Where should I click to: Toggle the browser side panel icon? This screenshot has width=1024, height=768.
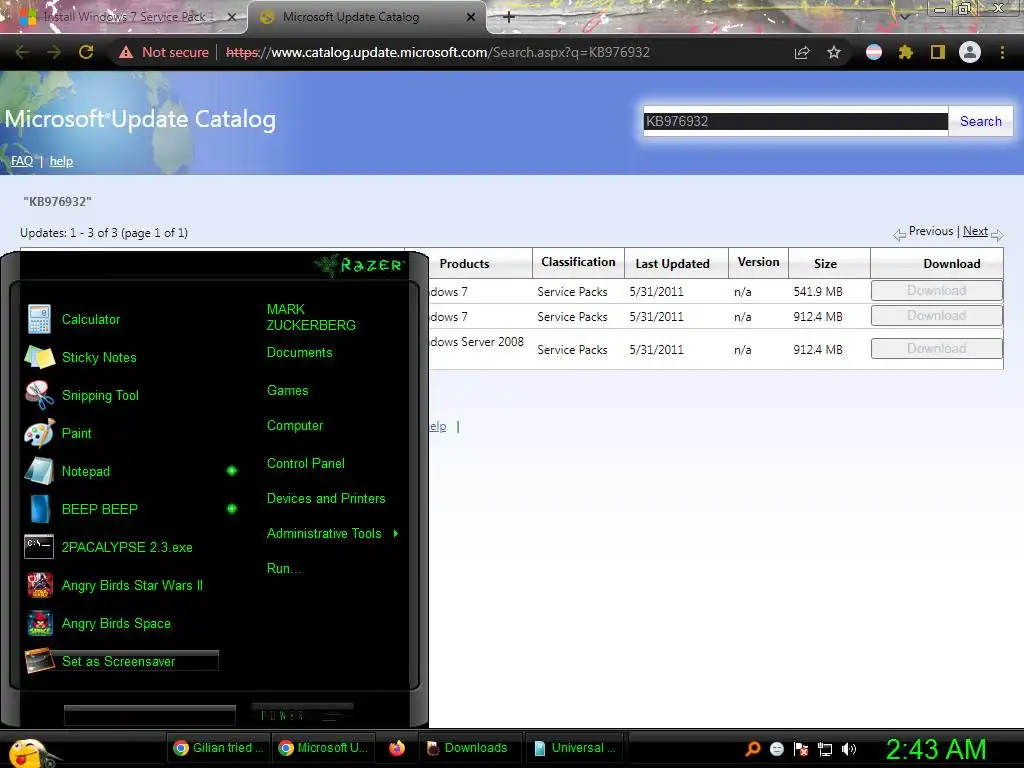(938, 52)
